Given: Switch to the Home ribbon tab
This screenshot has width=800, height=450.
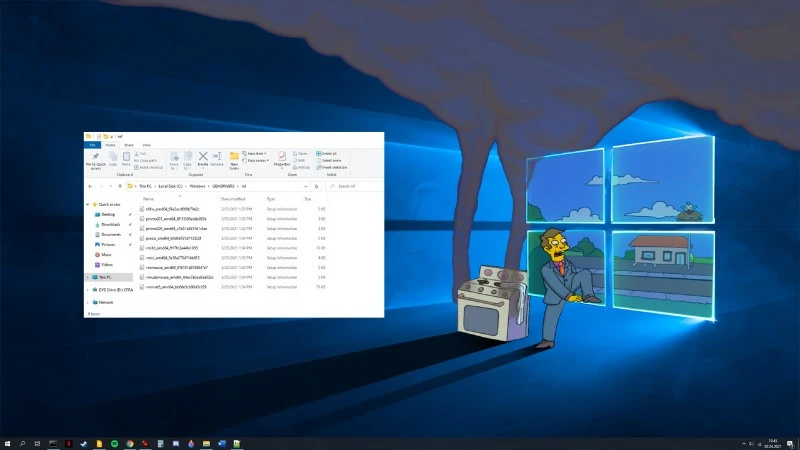Looking at the screenshot, I should [110, 145].
